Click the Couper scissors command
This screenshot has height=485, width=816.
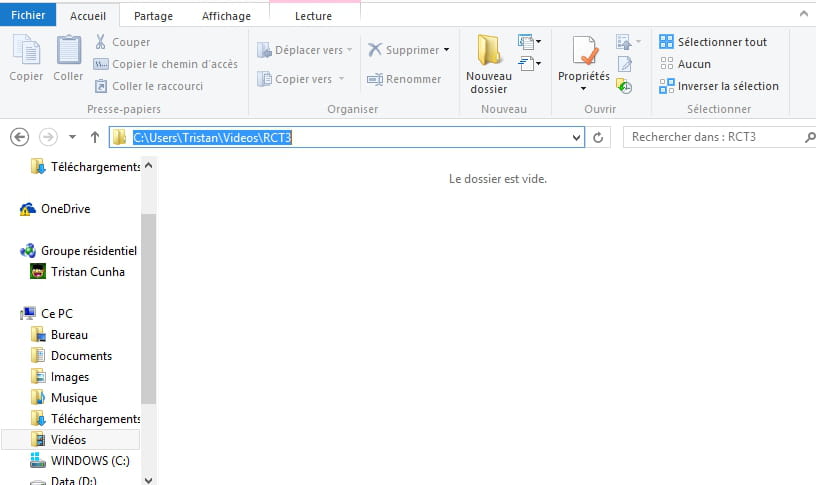(x=122, y=42)
